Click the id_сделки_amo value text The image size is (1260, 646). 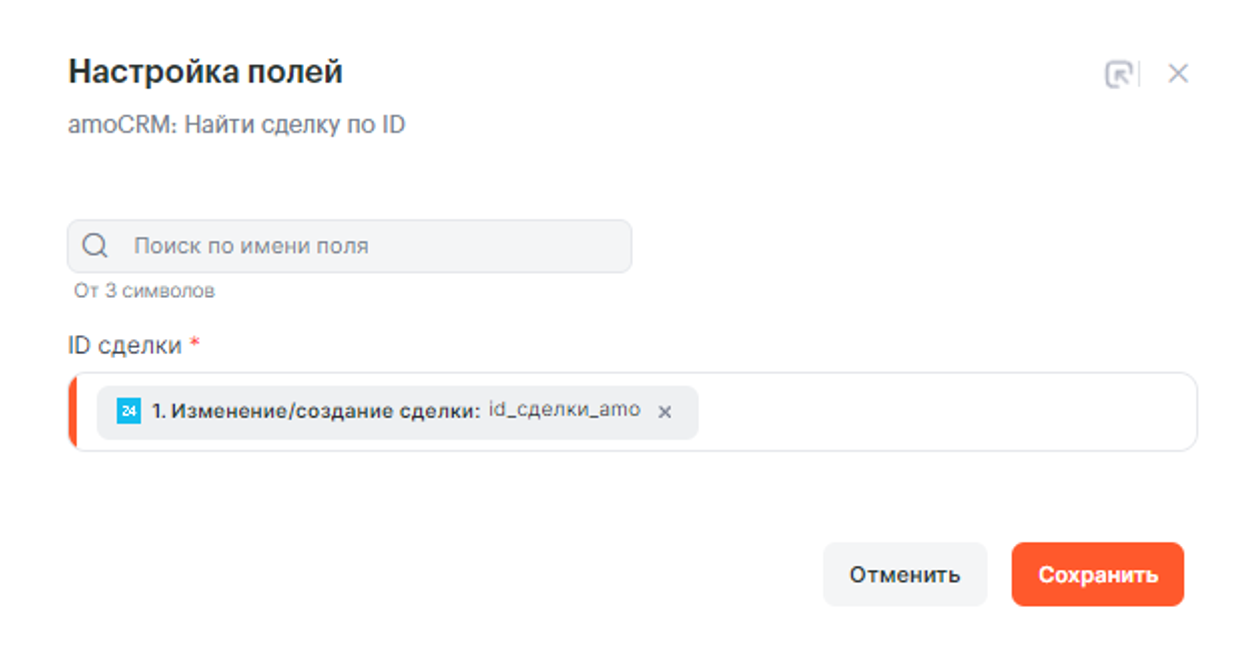click(564, 410)
